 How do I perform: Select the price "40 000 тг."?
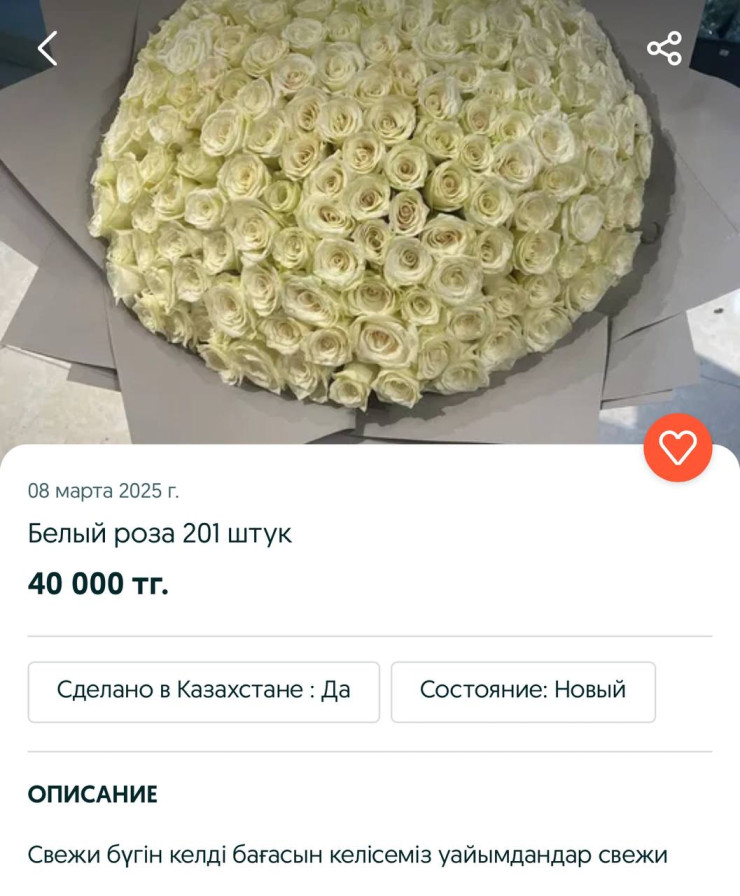click(x=98, y=583)
